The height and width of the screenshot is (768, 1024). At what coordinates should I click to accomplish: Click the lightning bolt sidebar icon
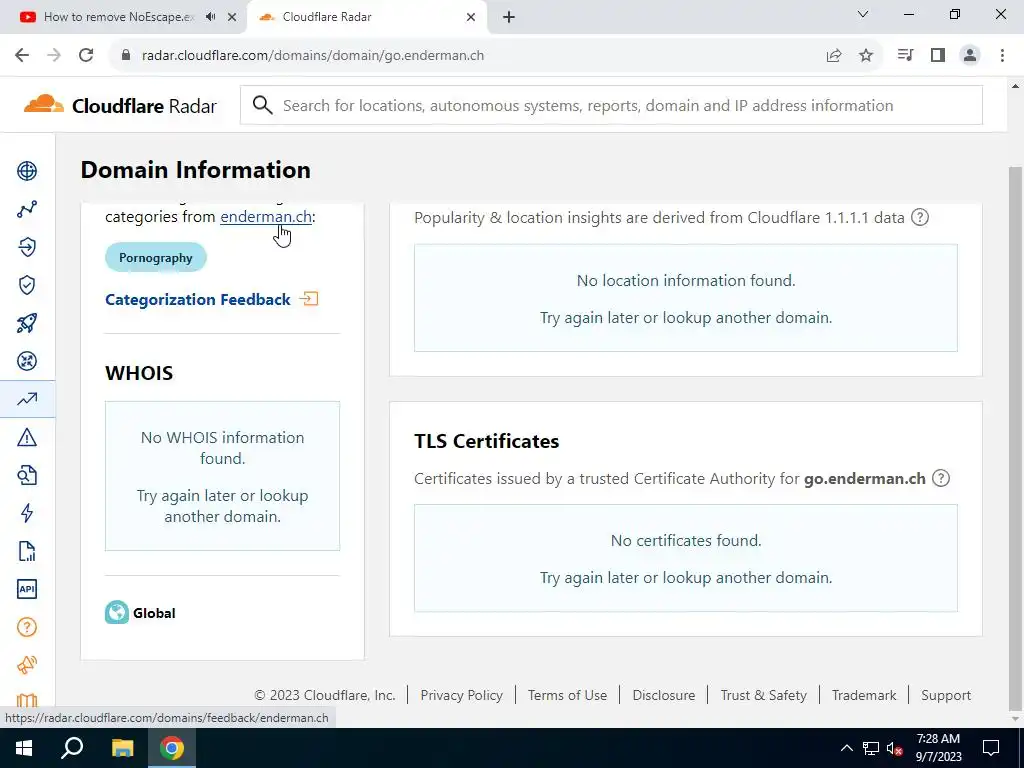pyautogui.click(x=27, y=513)
